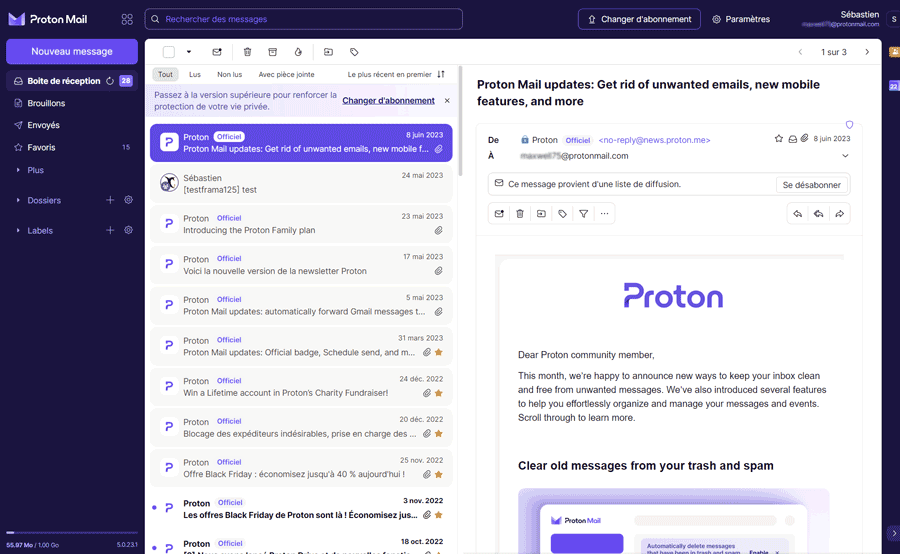Toggle star on 20 déc. 2022 message
Screen dimensions: 900x554
coord(439,434)
